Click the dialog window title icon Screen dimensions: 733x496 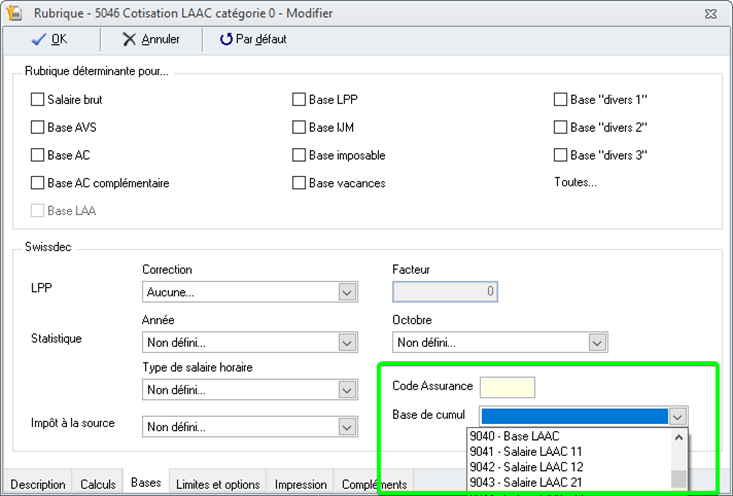12,13
